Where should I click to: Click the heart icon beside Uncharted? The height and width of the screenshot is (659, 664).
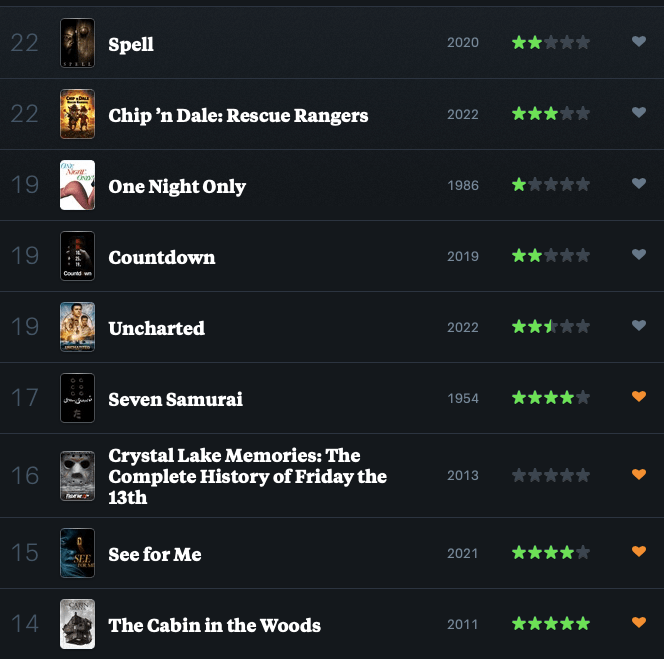pyautogui.click(x=639, y=326)
